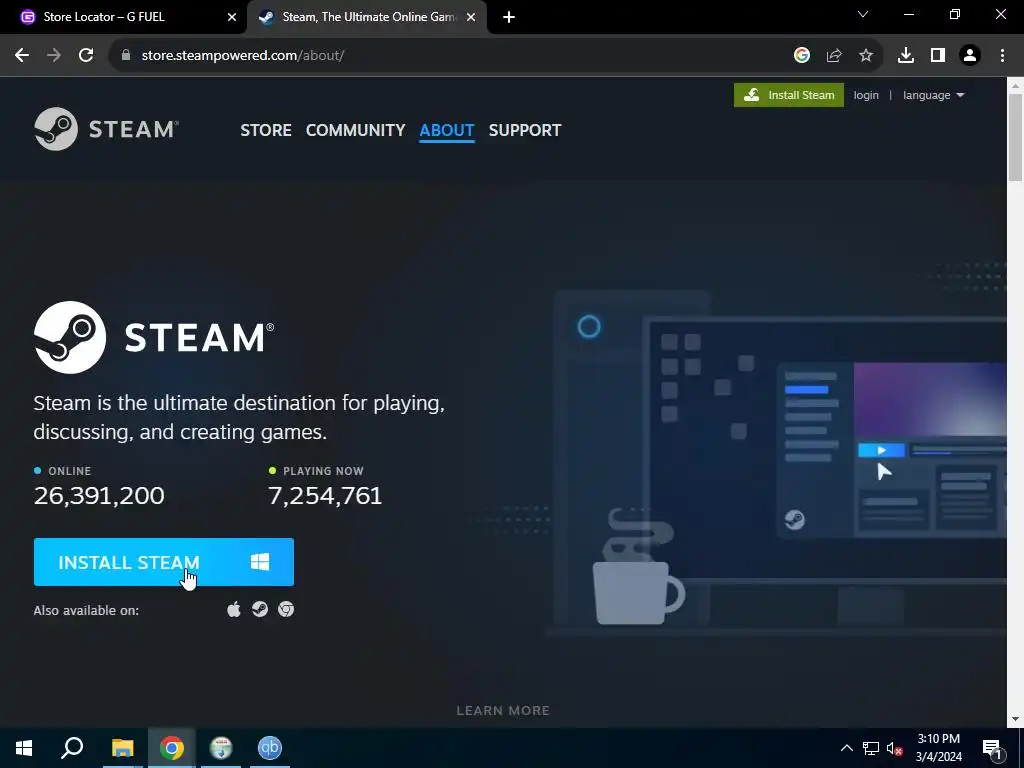Screen dimensions: 1024x768
Task: Open the STORE menu
Action: (266, 130)
